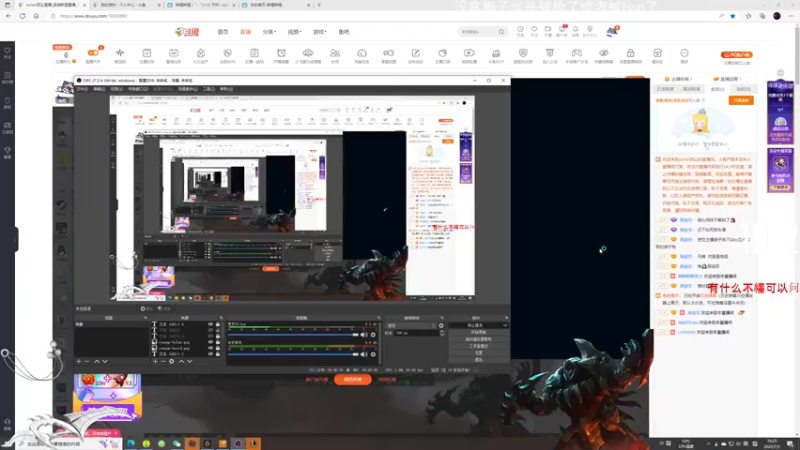
Task: Adjust the first audio track volume slider
Action: 293,335
